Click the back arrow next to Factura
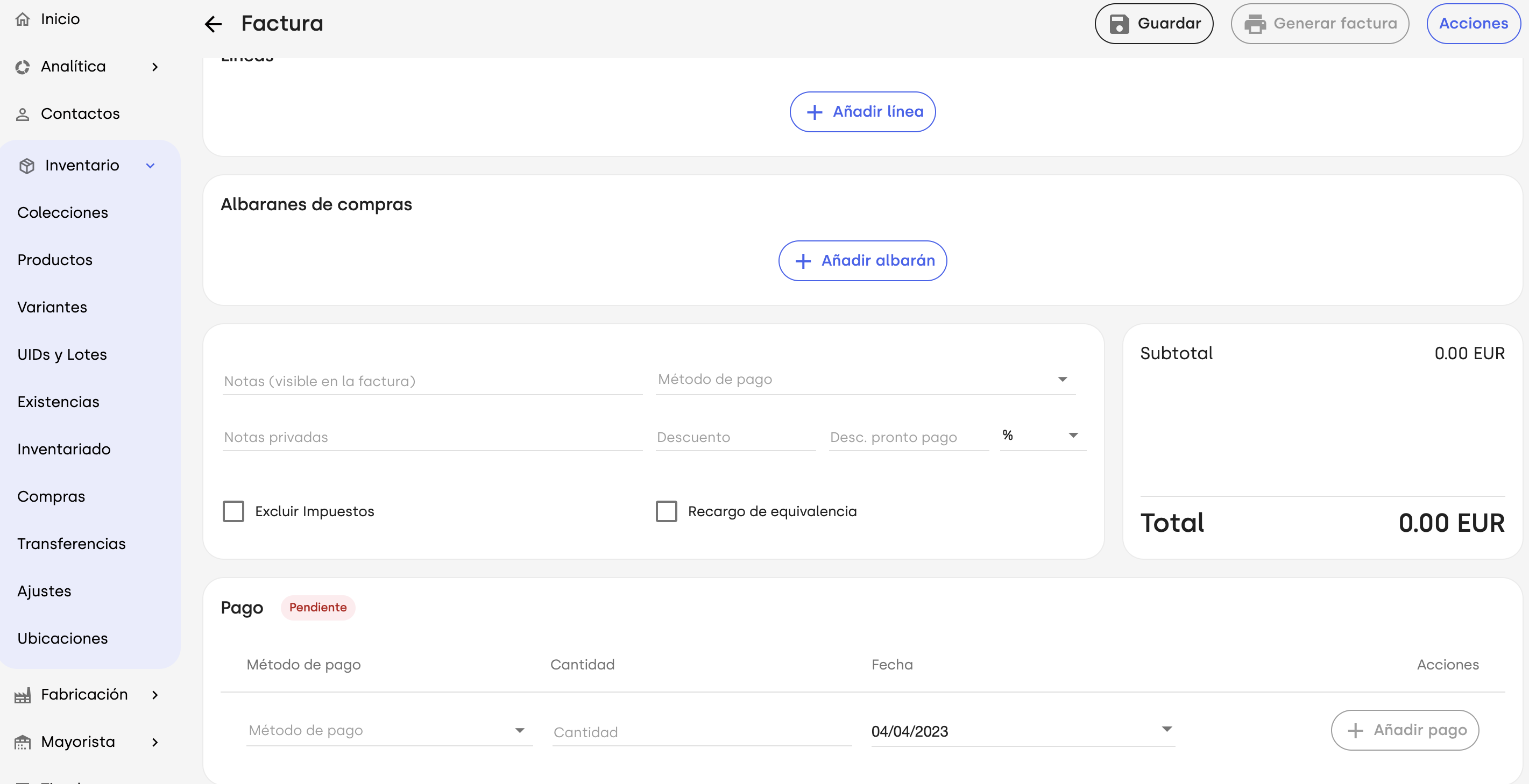Screen dimensions: 1529x784 (213, 24)
